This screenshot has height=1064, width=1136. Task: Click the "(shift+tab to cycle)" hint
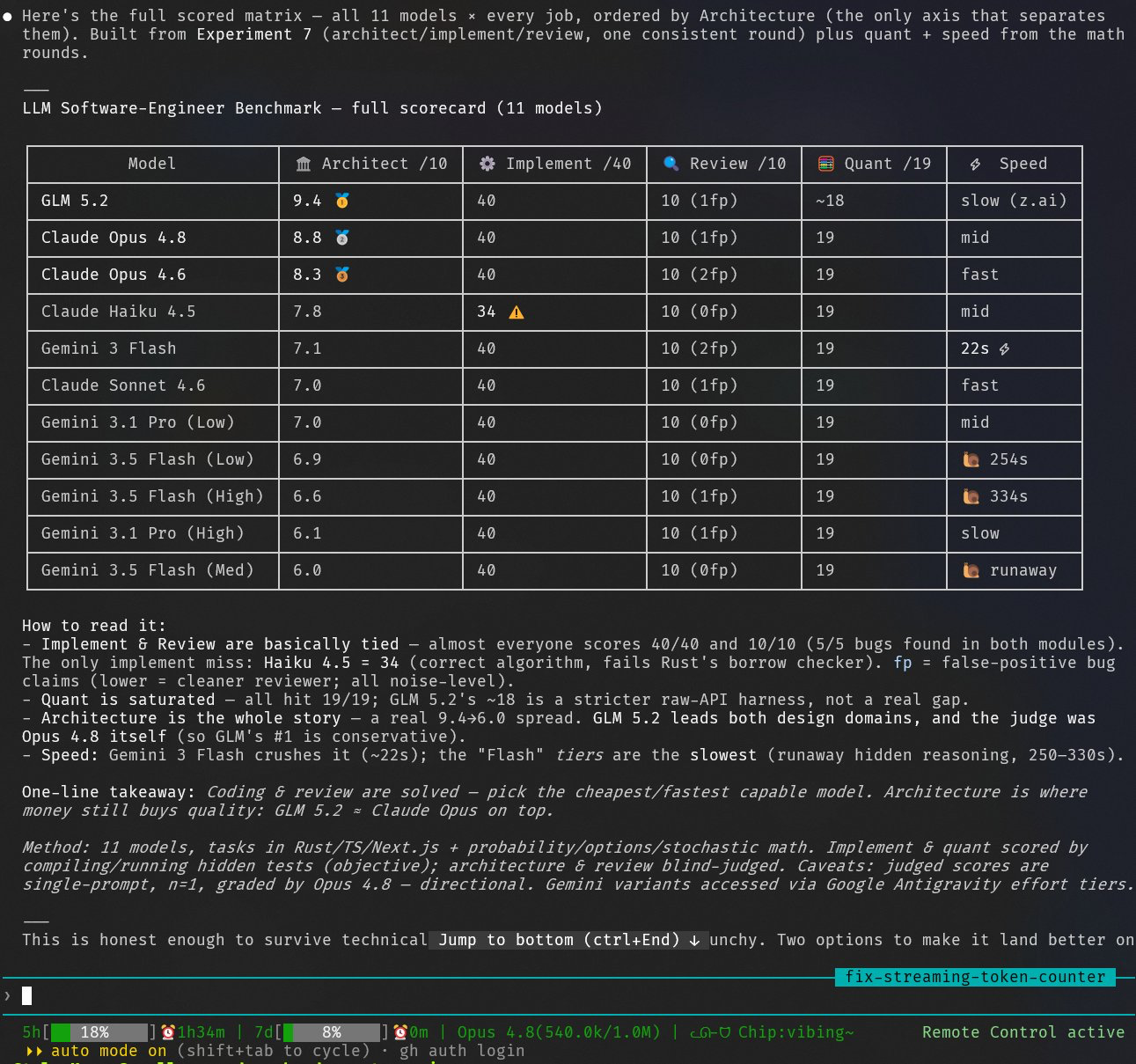coord(274,1051)
